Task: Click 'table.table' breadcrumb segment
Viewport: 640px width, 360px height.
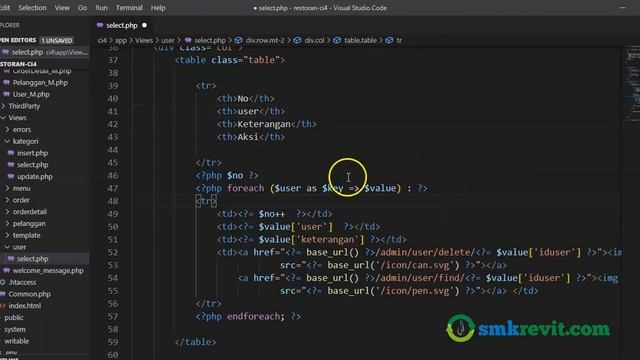Action: pos(360,40)
